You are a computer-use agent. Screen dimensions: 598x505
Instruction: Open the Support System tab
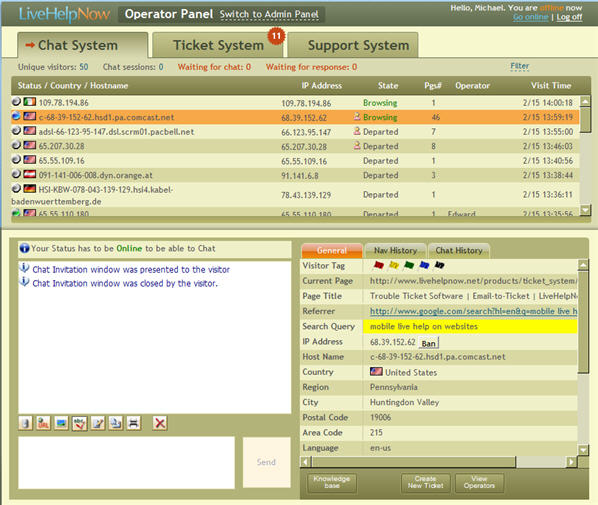tap(353, 45)
